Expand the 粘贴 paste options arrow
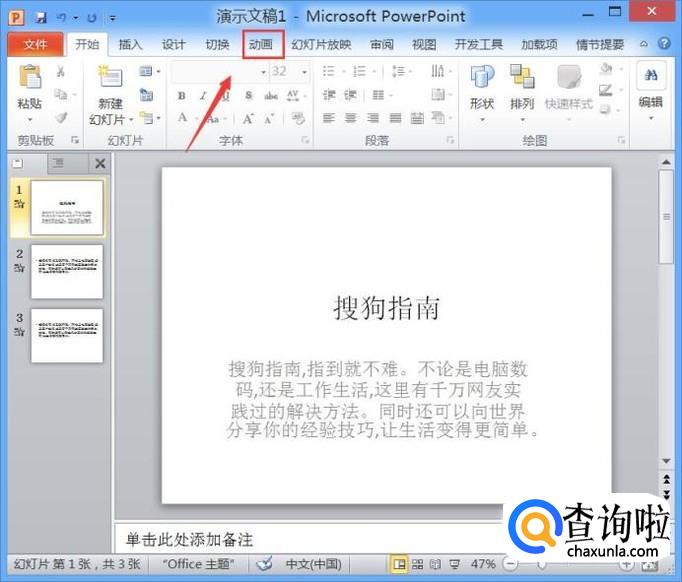The height and width of the screenshot is (582, 682). 30,119
